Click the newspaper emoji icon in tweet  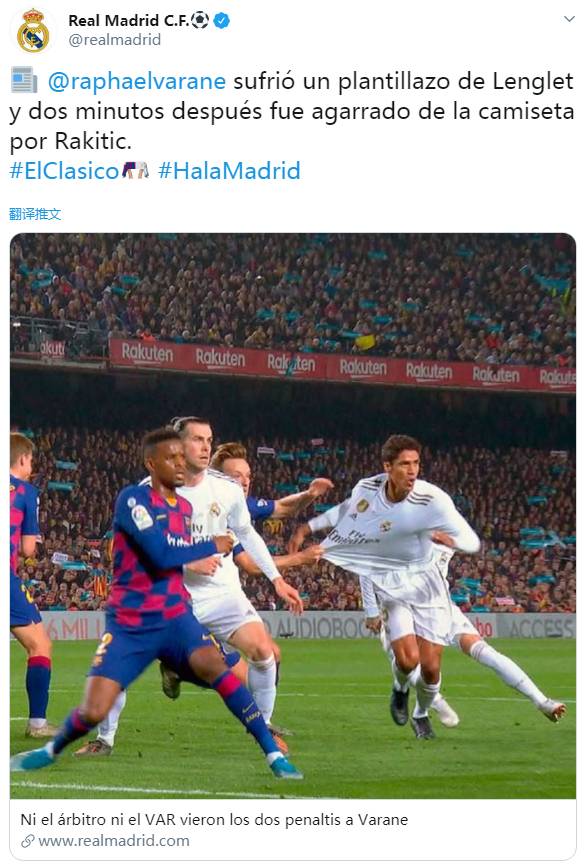point(24,80)
